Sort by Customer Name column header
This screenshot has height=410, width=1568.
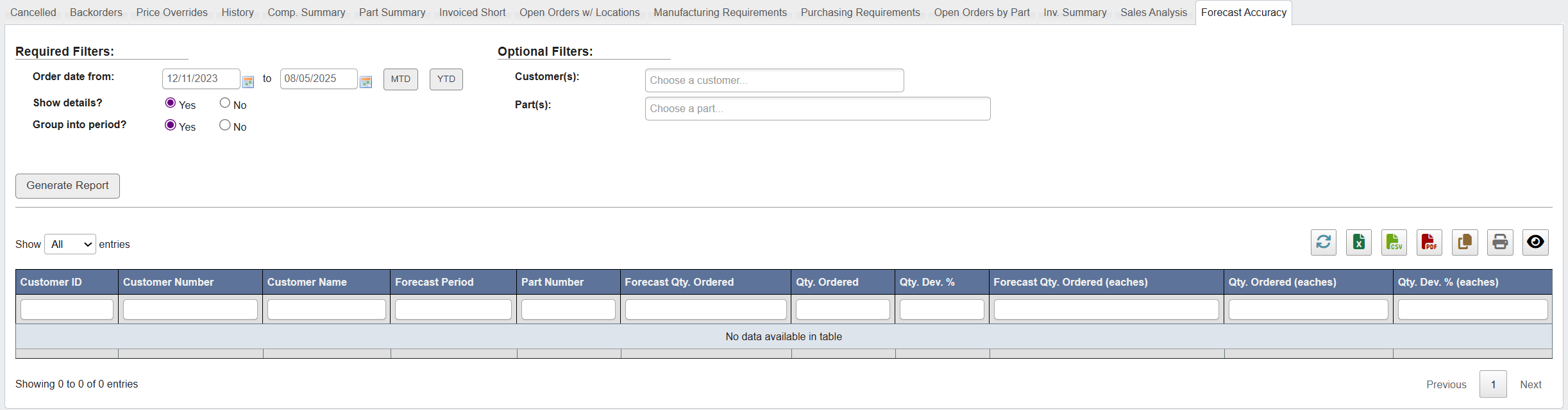326,282
